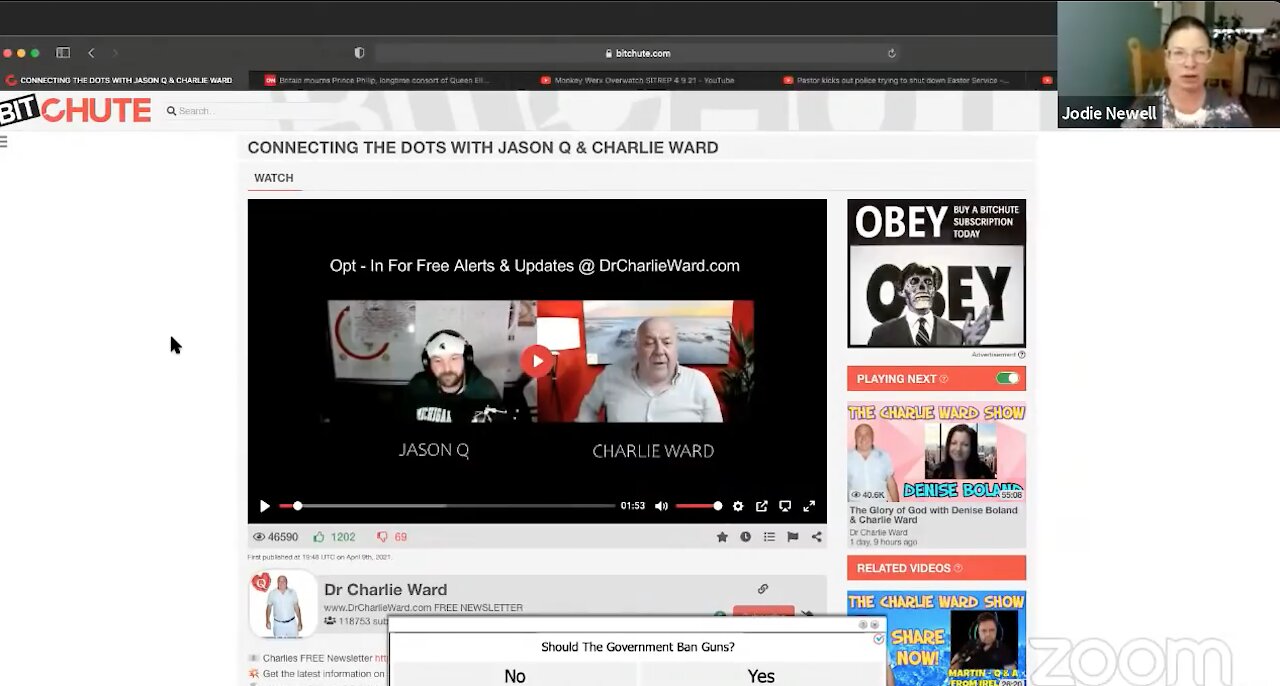Click the OBEY BitChute subscription ad
This screenshot has height=686, width=1280.
point(936,273)
